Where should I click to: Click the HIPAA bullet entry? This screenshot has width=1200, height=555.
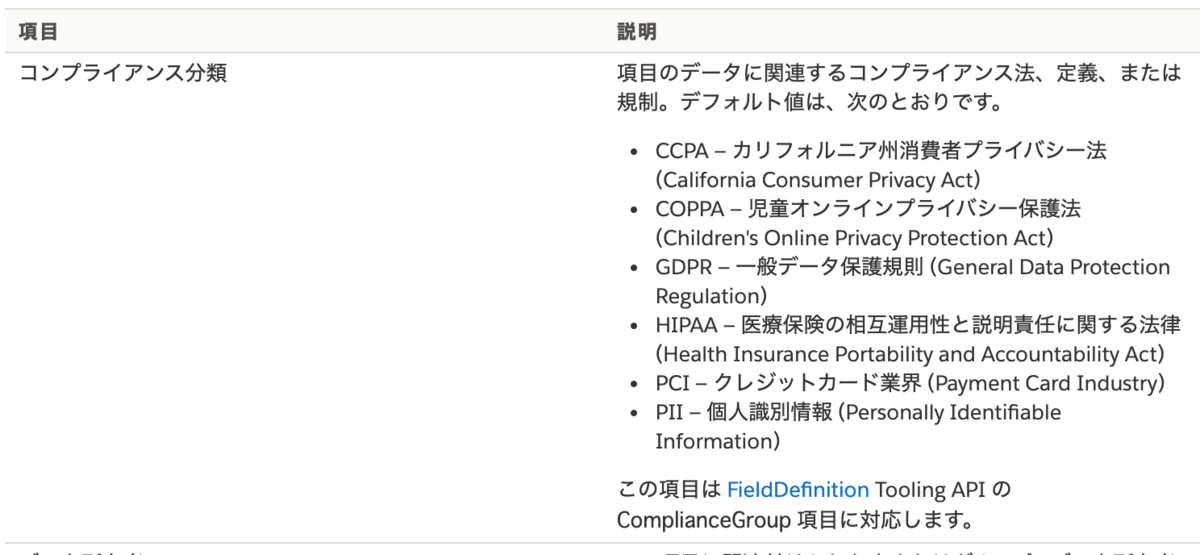[918, 339]
